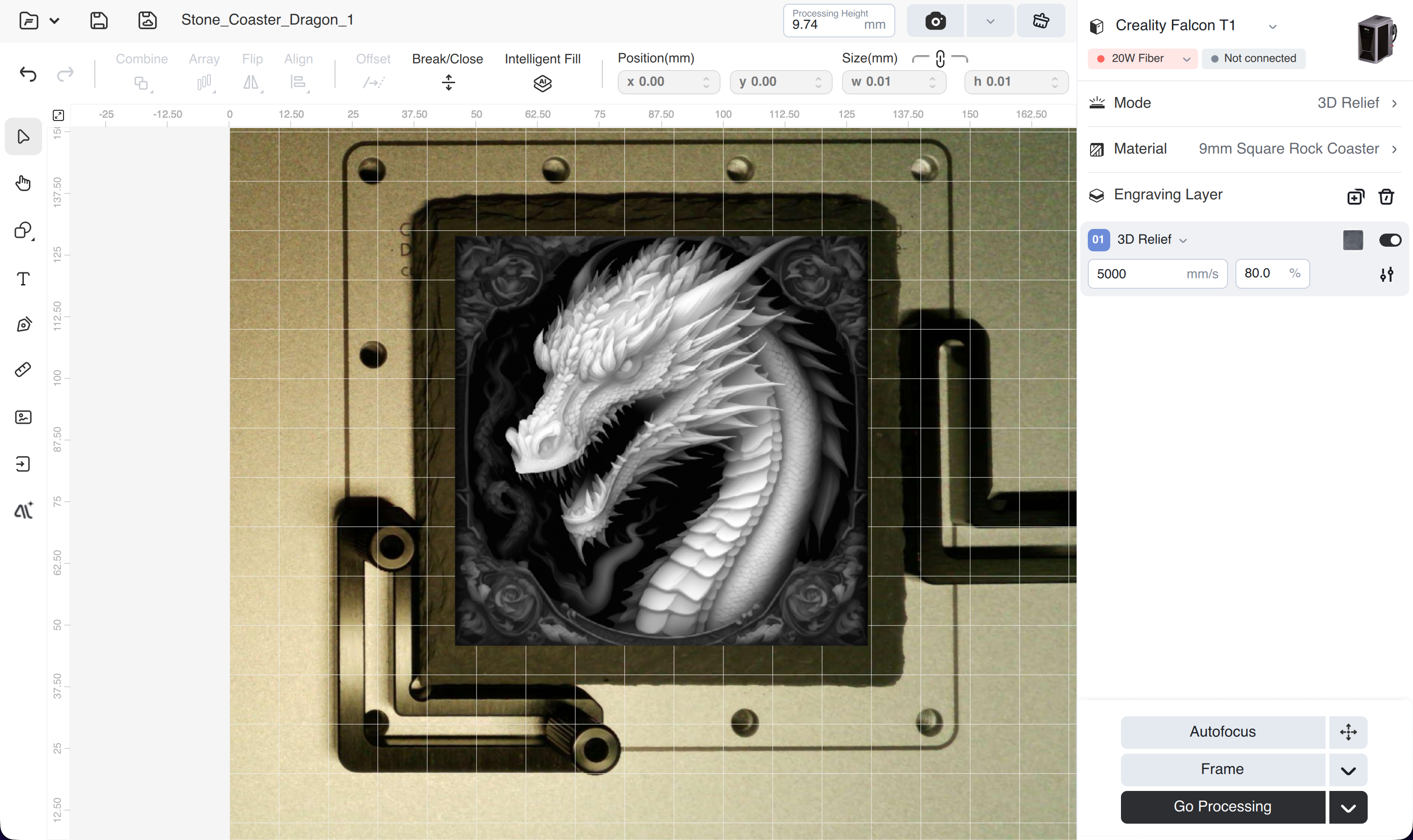Click the Offset toolbar item
The height and width of the screenshot is (840, 1413).
pos(373,72)
